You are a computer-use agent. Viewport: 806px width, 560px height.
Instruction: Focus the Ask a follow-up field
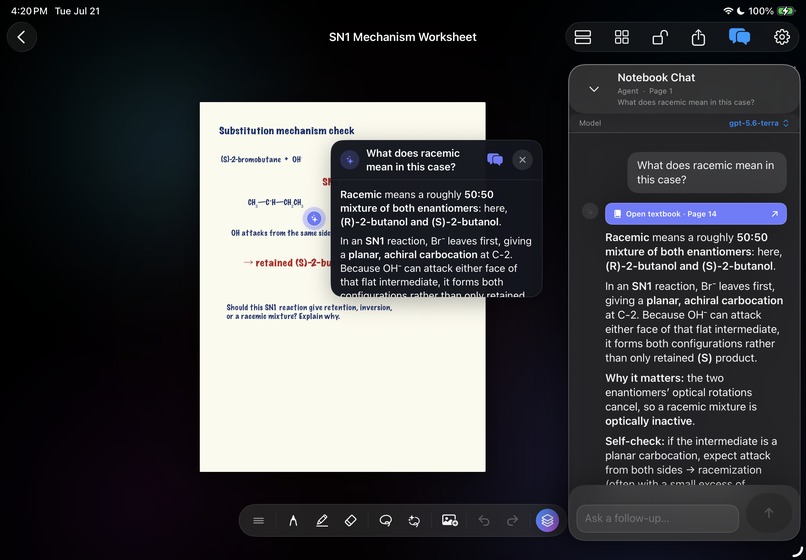657,518
